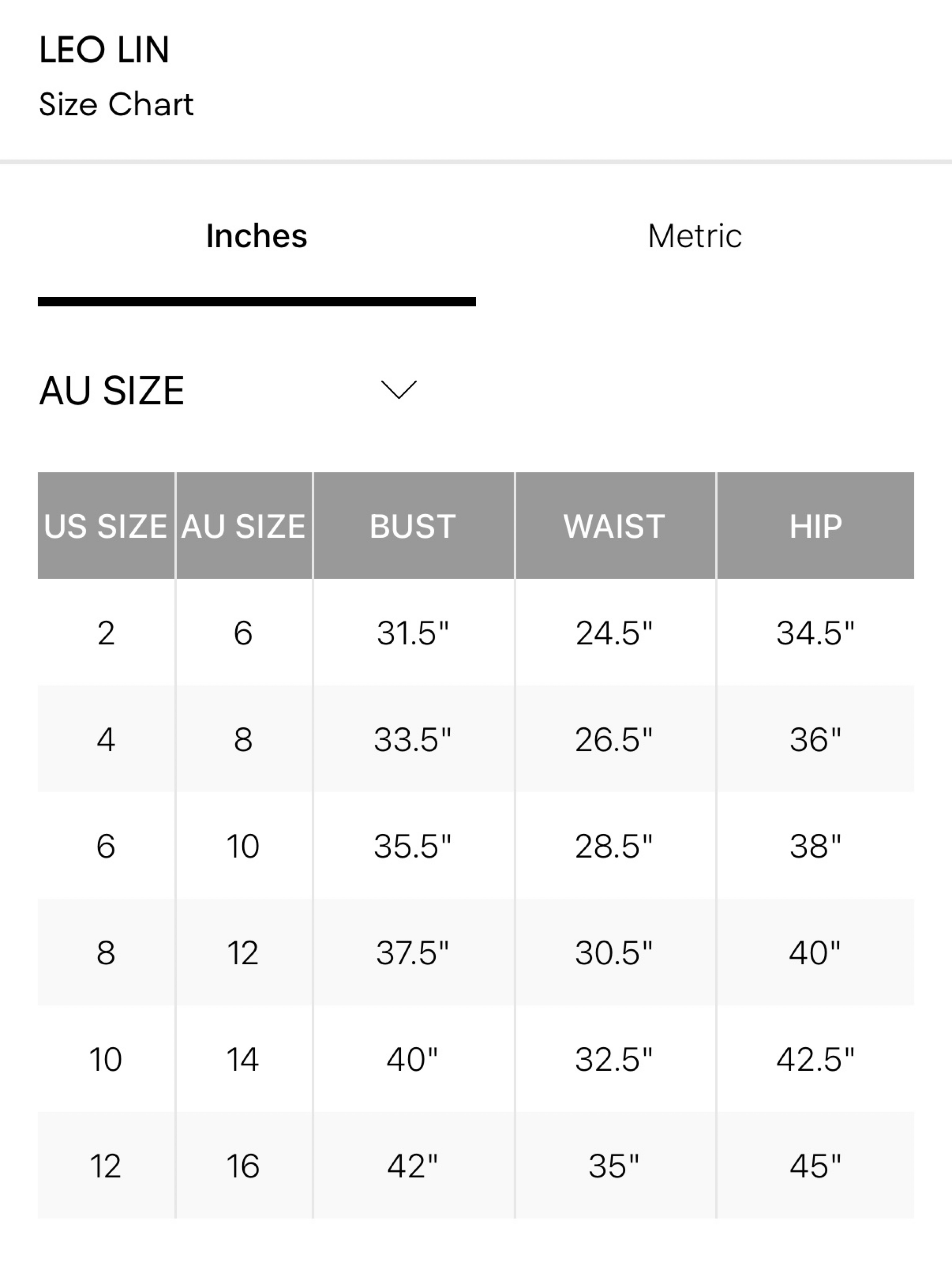The width and height of the screenshot is (952, 1268).
Task: Click AU size 16 cell
Action: tap(244, 1166)
